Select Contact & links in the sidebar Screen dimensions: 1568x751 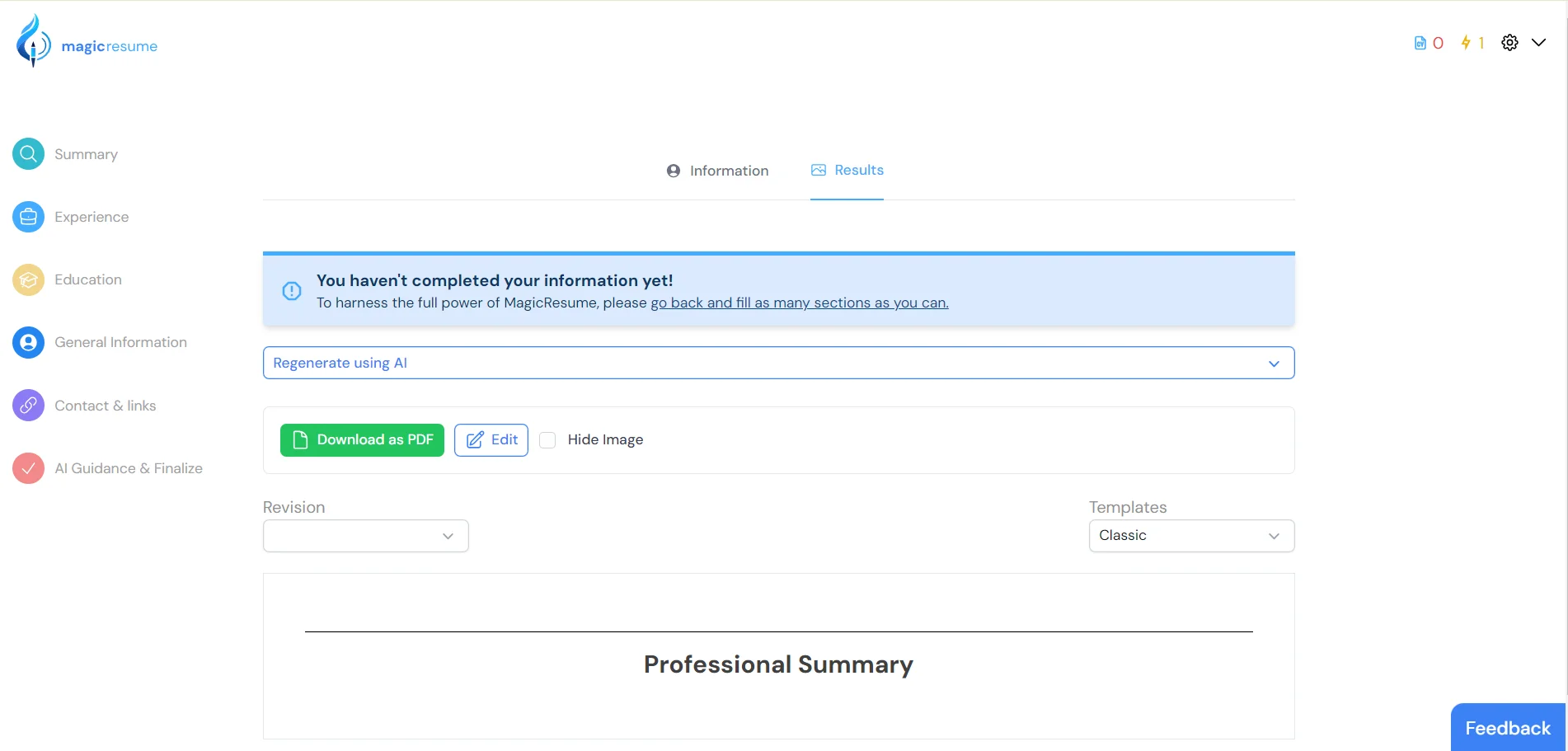(x=106, y=406)
